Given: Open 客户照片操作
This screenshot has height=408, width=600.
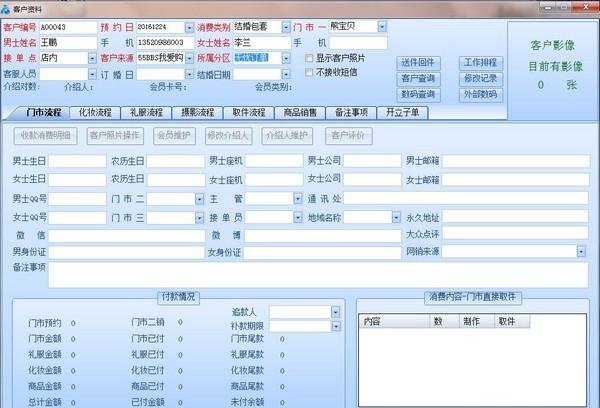Looking at the screenshot, I should 115,136.
